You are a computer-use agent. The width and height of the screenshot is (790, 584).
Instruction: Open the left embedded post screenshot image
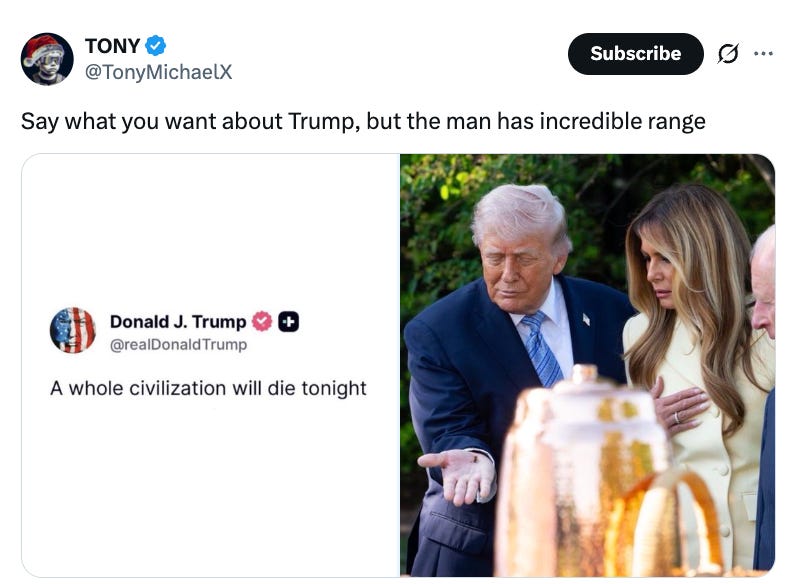(211, 365)
